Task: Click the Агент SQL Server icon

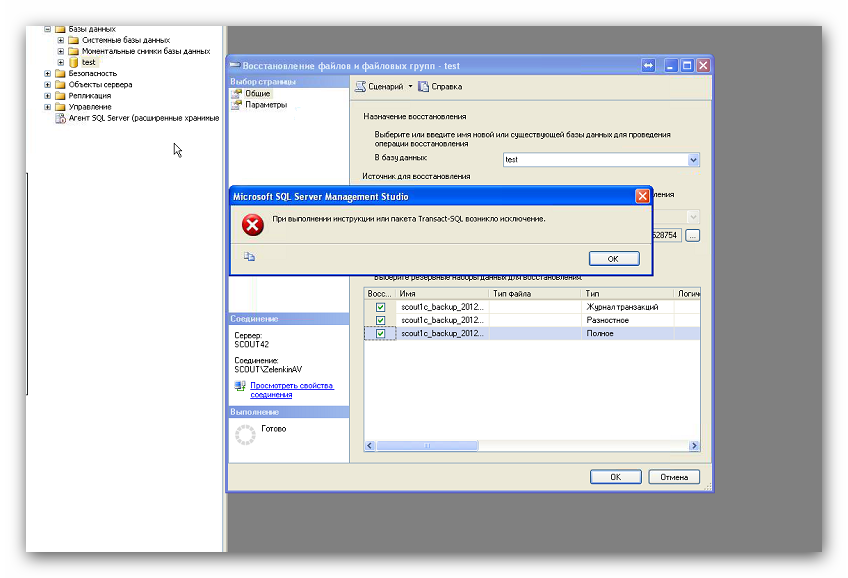Action: coord(60,118)
